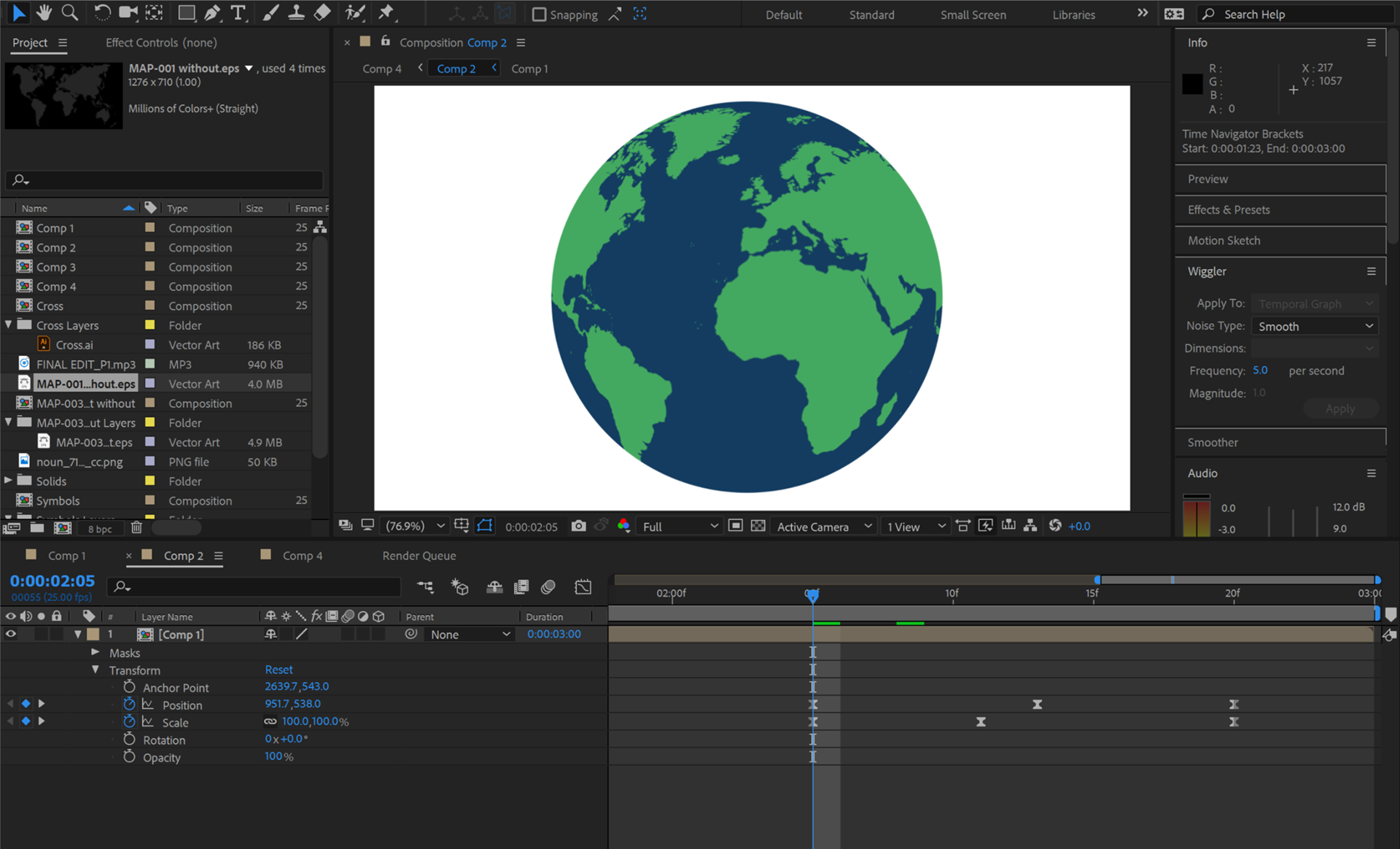Select the Hand tool
This screenshot has height=849, width=1400.
44,12
